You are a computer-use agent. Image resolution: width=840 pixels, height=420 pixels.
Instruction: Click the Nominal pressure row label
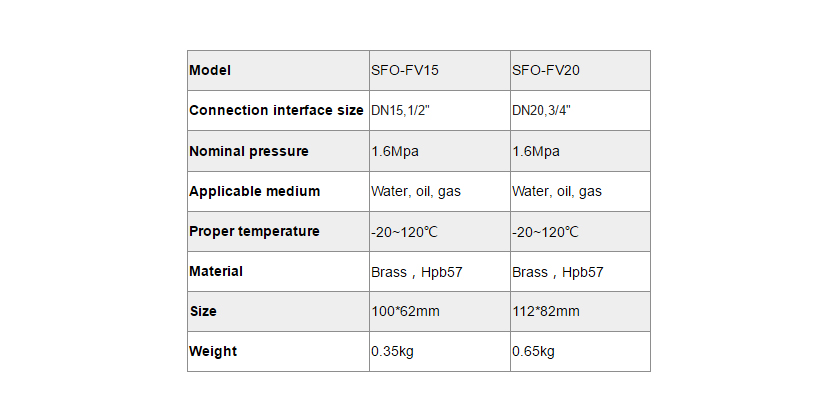[x=249, y=151]
